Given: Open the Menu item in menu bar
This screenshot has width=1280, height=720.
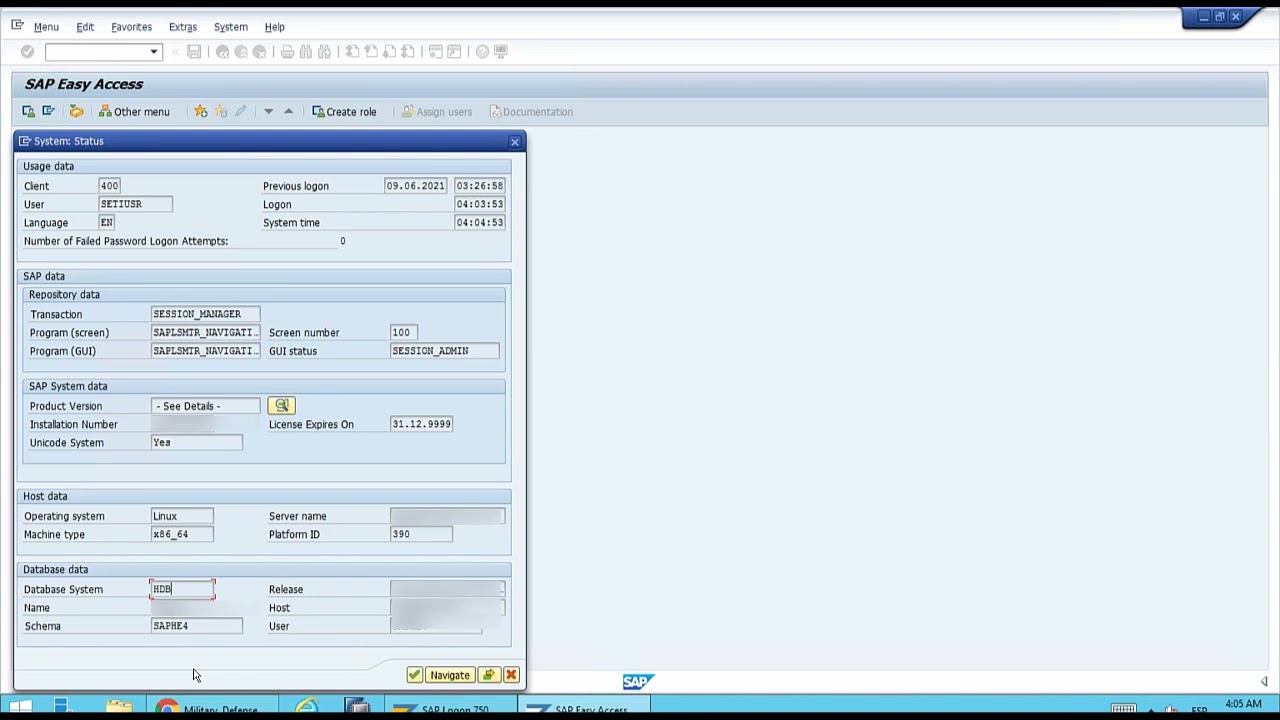Looking at the screenshot, I should (x=46, y=27).
